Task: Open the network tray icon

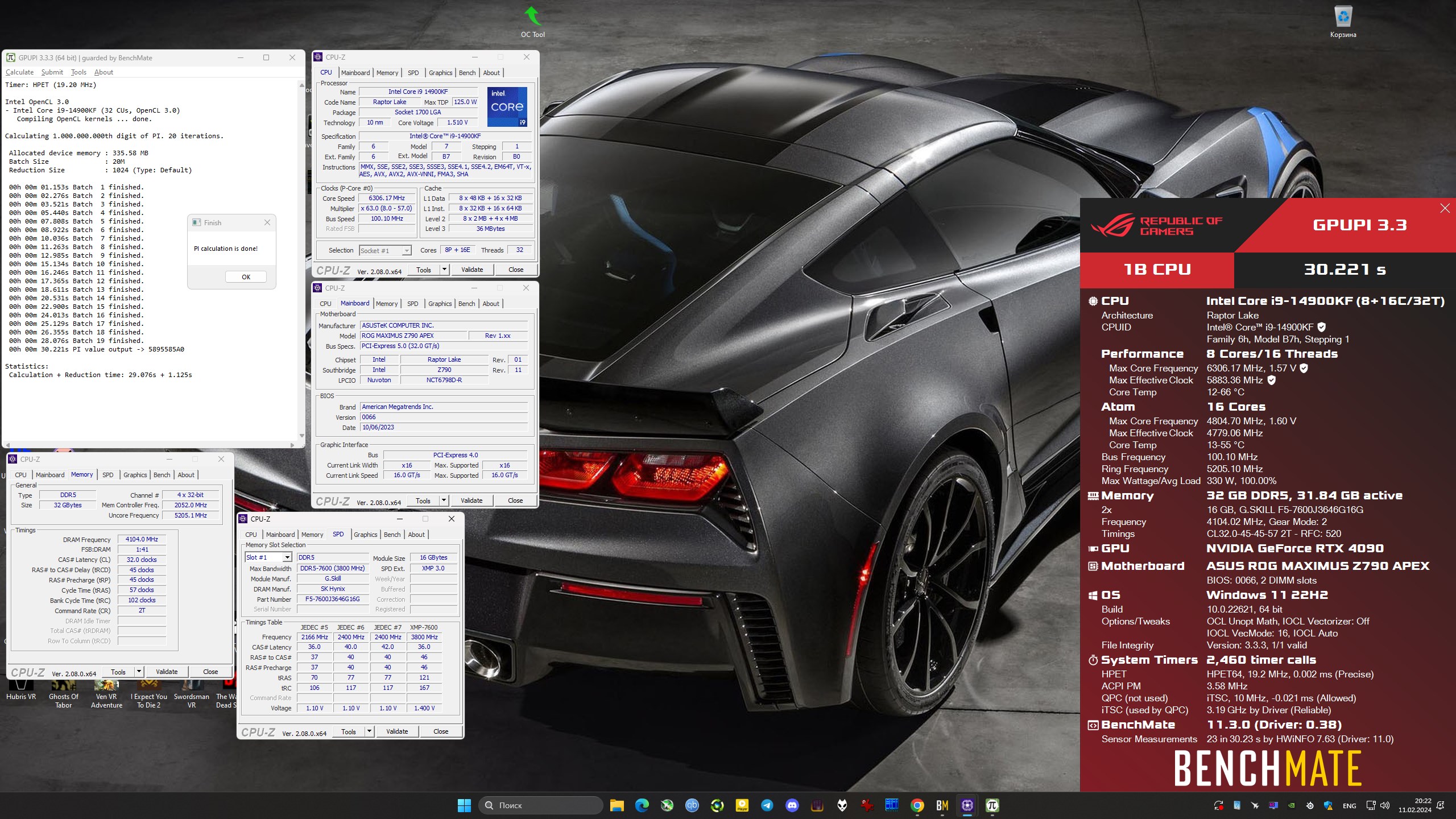Action: click(1371, 805)
